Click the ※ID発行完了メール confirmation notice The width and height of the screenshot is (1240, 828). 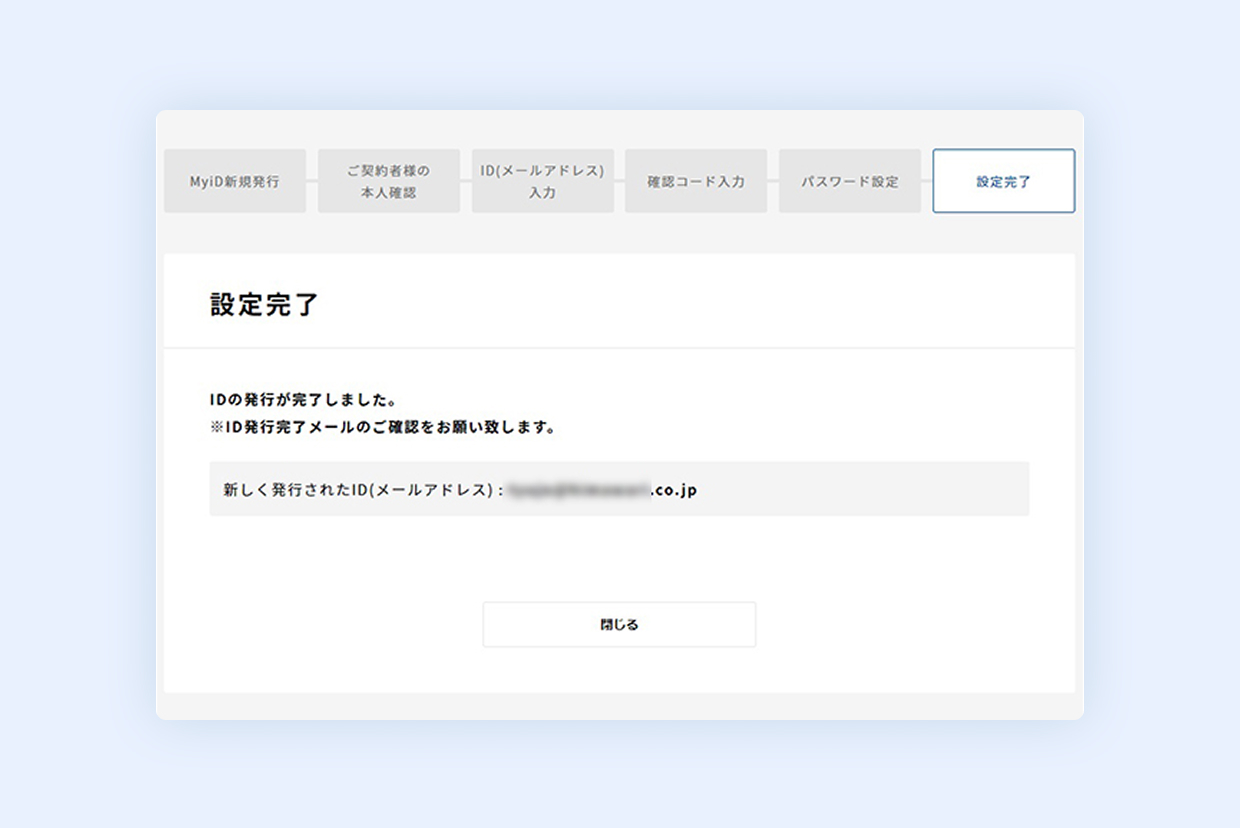tap(383, 428)
